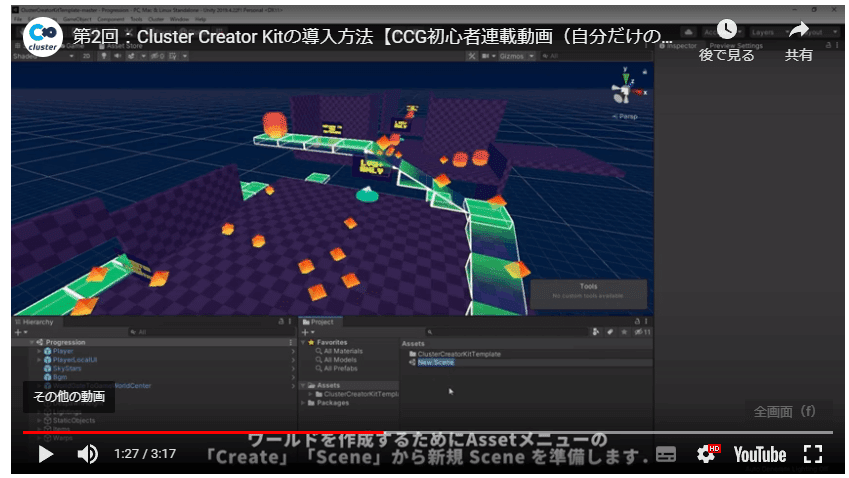Toggle the Hierarchy panel lock
This screenshot has width=849, height=478.
point(281,322)
